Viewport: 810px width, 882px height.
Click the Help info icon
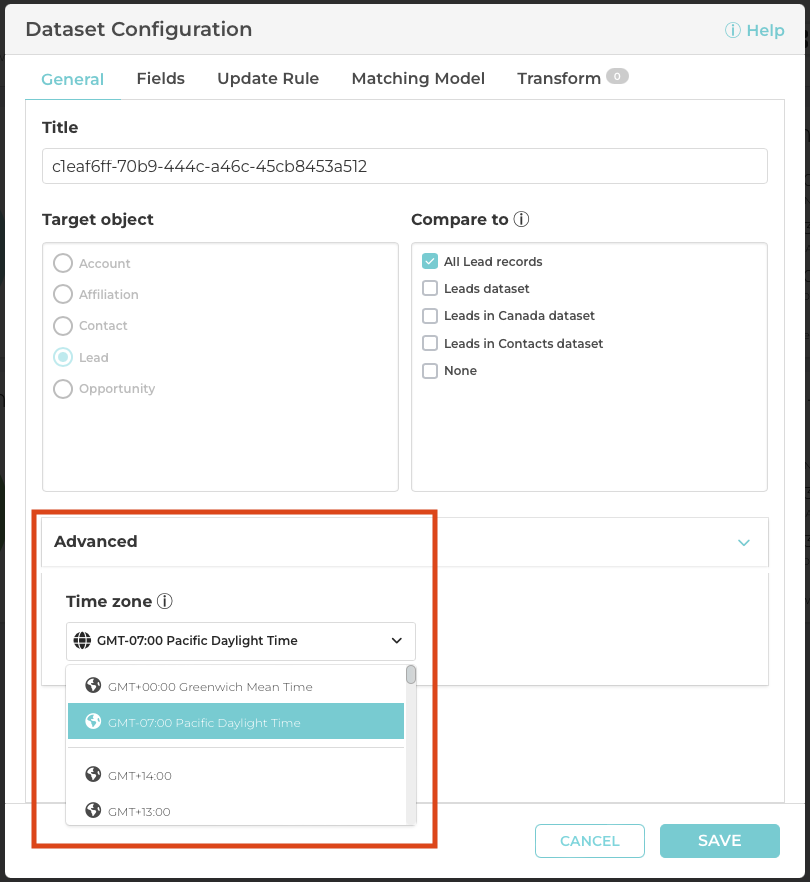tap(733, 31)
